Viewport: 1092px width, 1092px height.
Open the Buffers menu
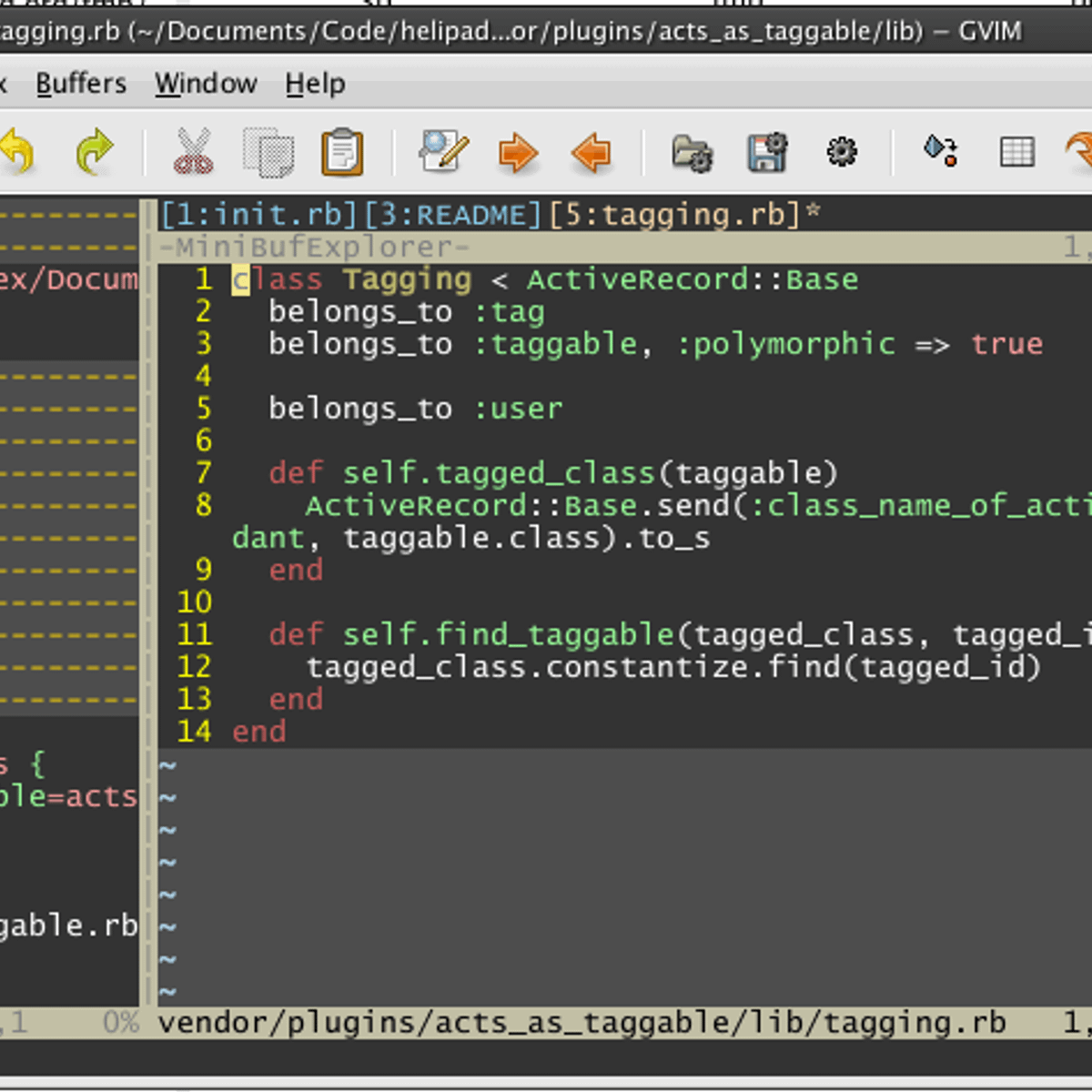[x=81, y=84]
